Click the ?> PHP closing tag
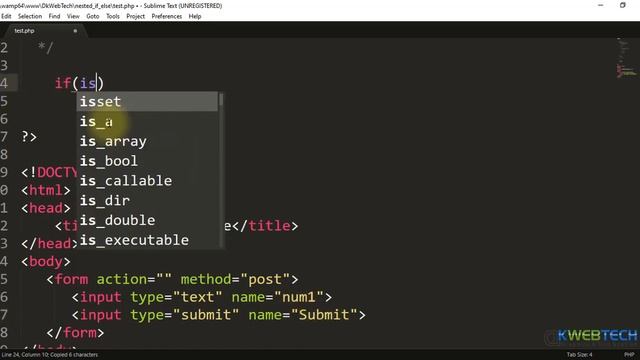The image size is (640, 360). (29, 136)
